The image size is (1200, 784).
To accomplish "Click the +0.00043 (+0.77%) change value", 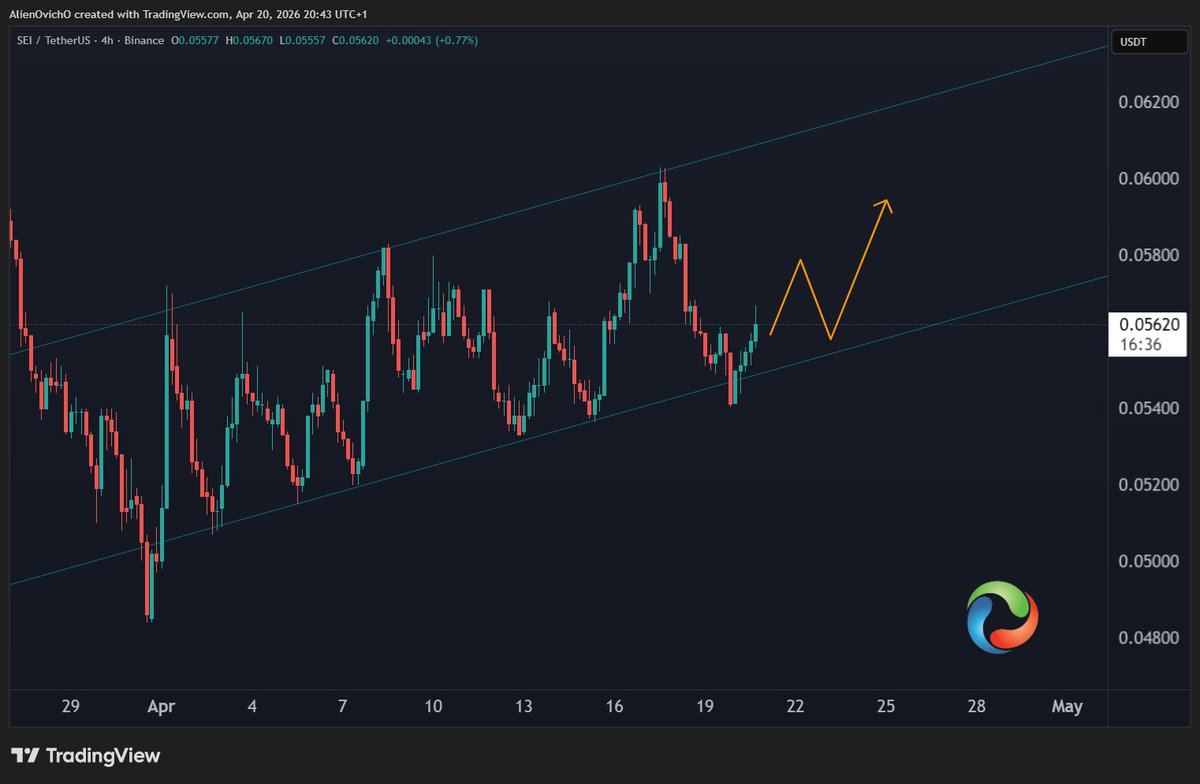I will pos(431,41).
